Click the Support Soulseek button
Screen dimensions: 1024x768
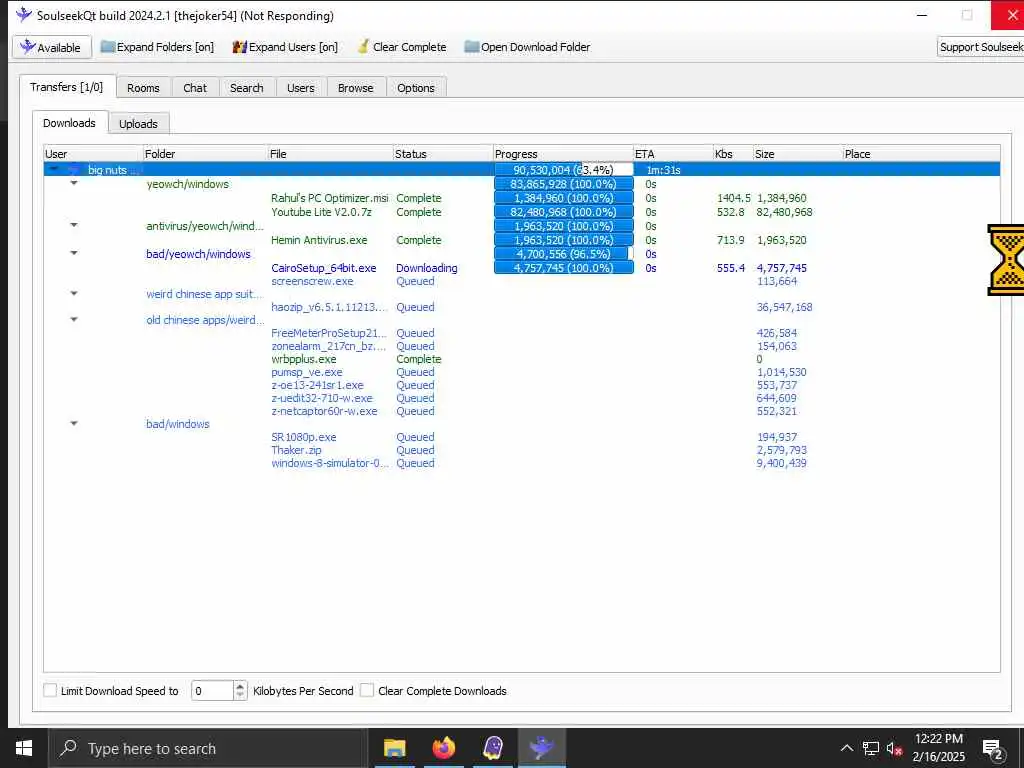(x=980, y=47)
